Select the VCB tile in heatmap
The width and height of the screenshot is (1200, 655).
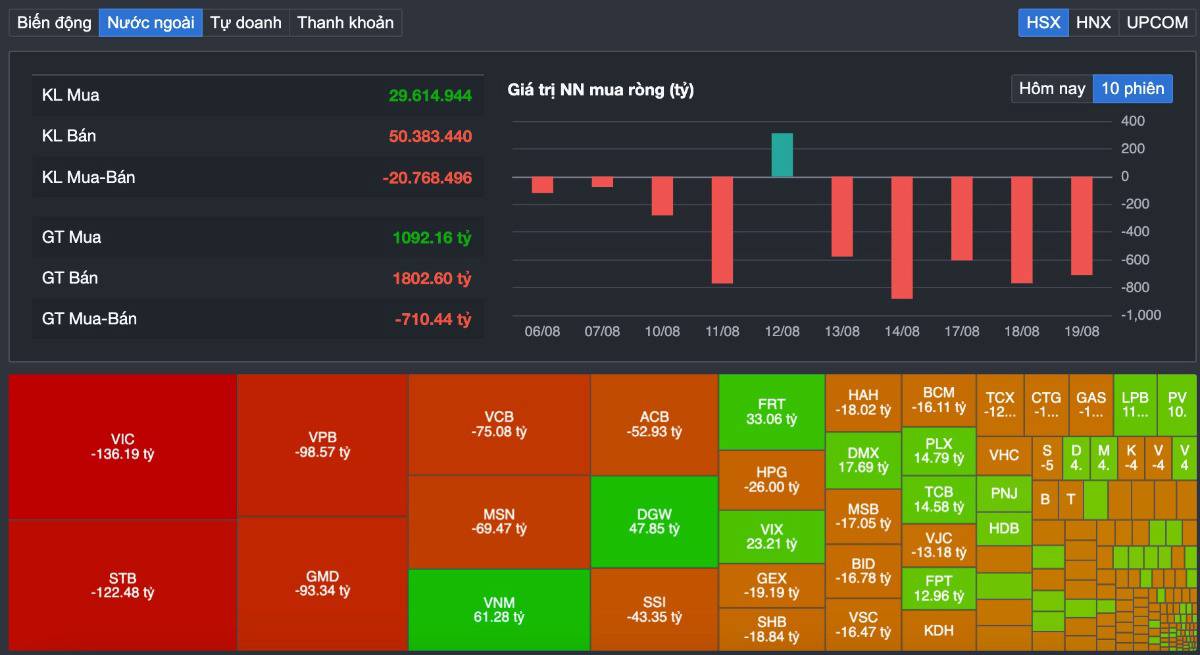coord(499,424)
